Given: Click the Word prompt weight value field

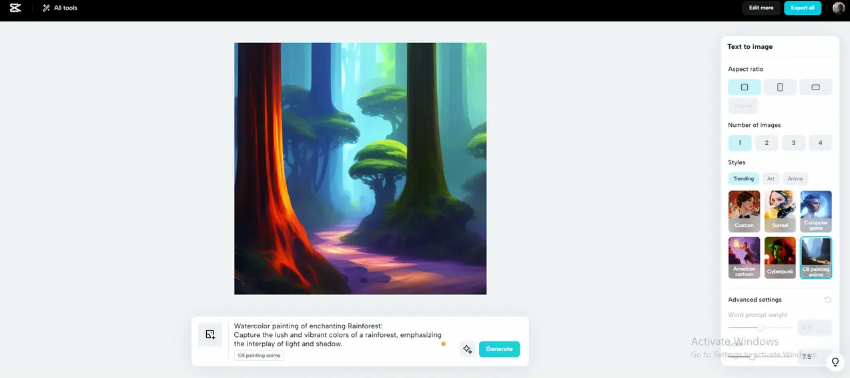Looking at the screenshot, I should [814, 328].
